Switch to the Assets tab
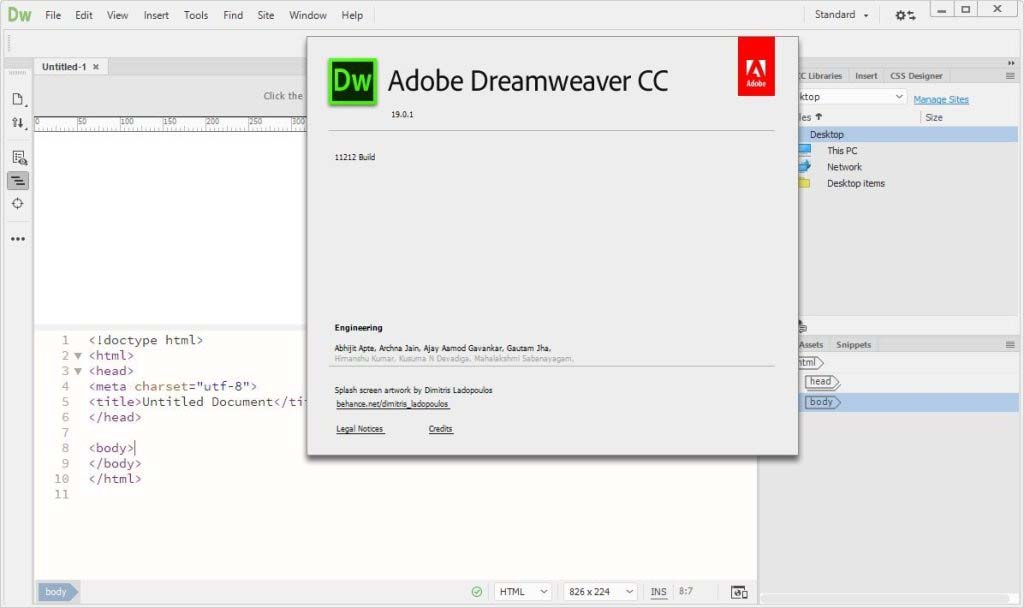This screenshot has height=608, width=1024. point(811,345)
